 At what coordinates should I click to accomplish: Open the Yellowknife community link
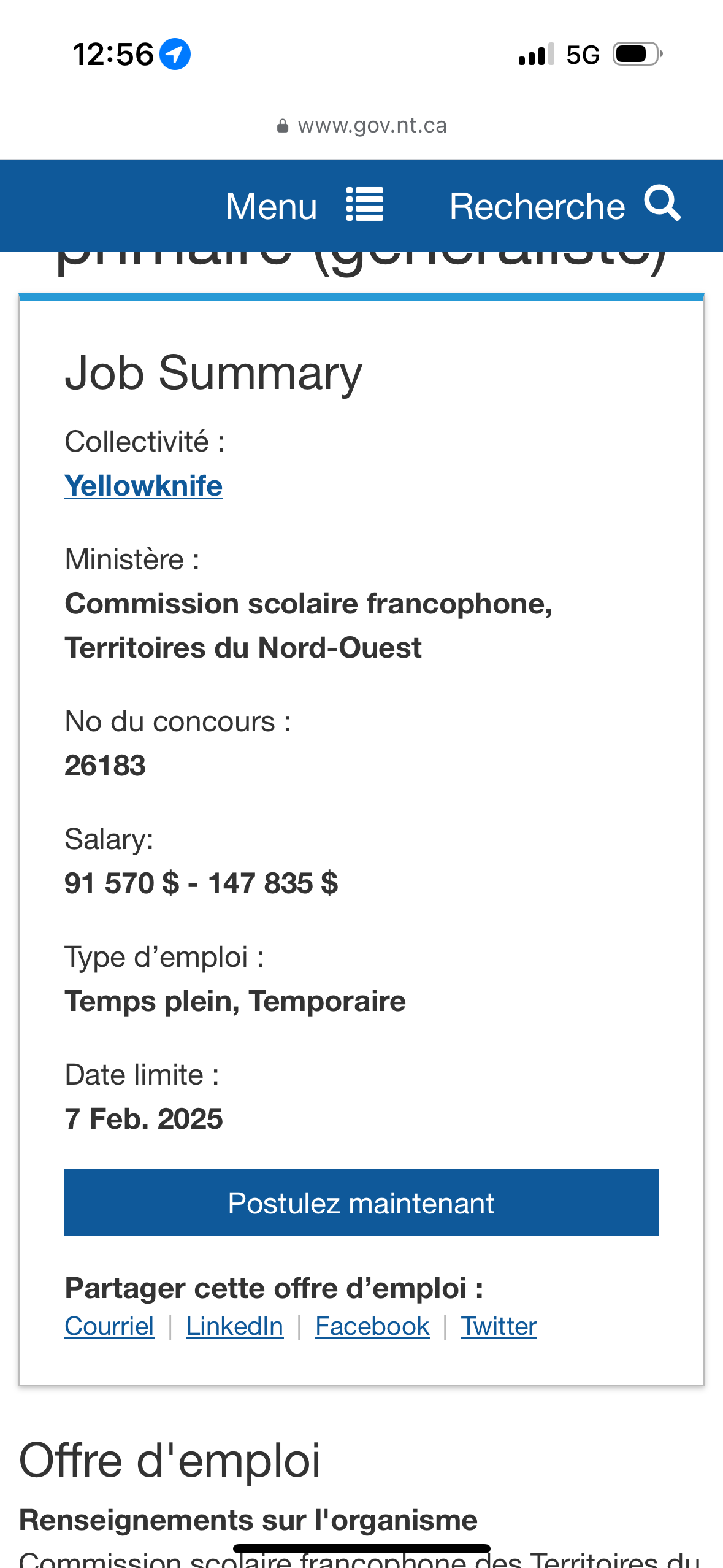143,486
